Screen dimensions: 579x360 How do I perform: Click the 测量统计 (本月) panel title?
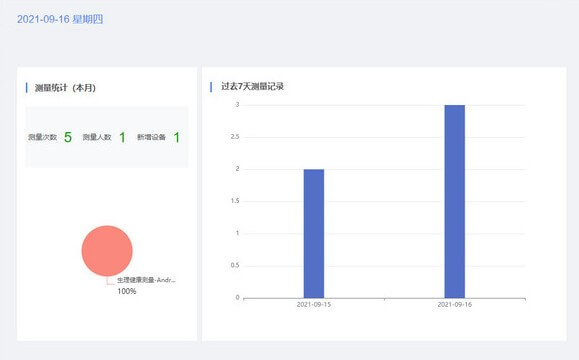point(65,88)
